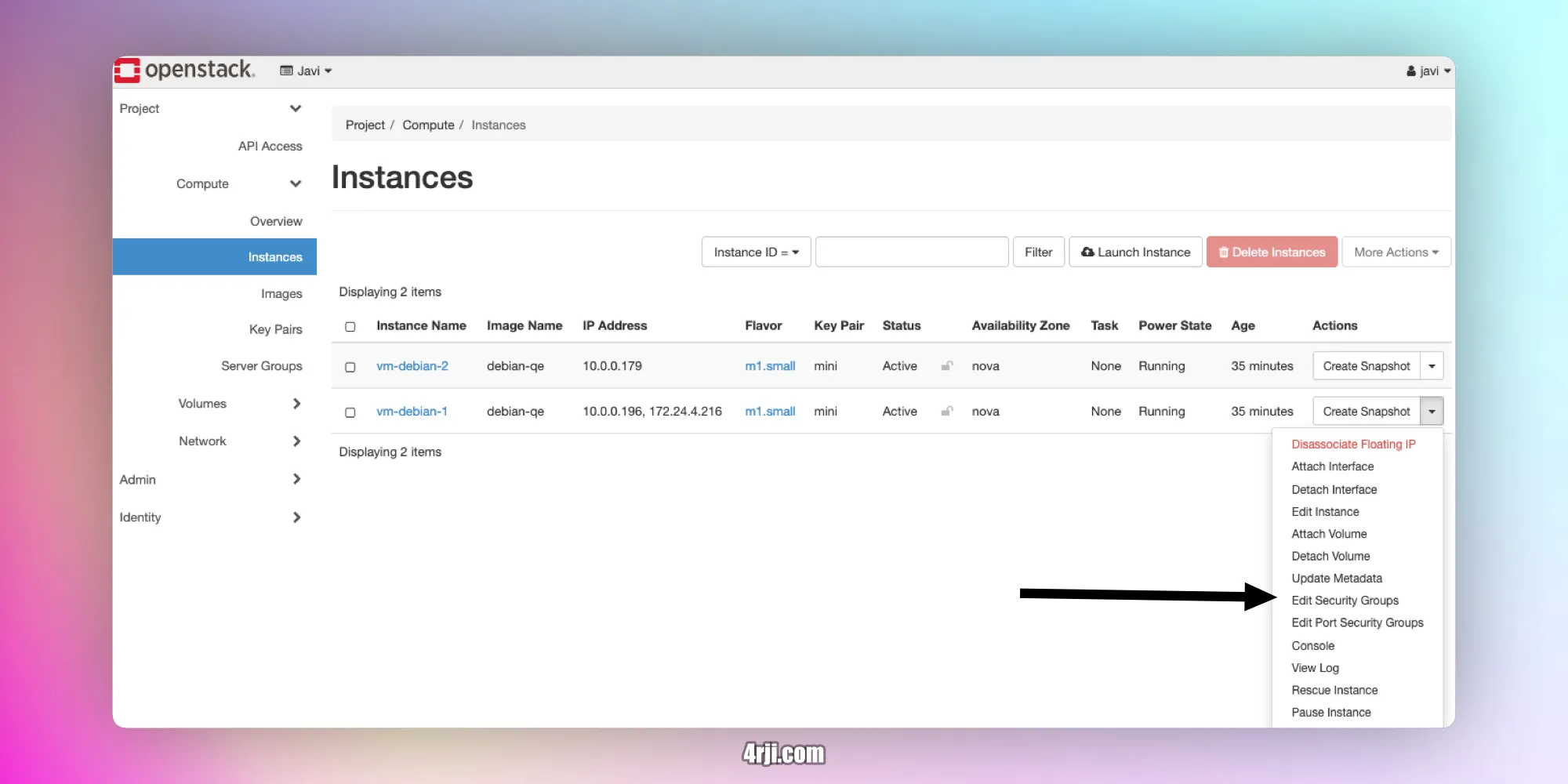Click the Launch Instance button
Viewport: 1568px width, 784px height.
(x=1135, y=252)
